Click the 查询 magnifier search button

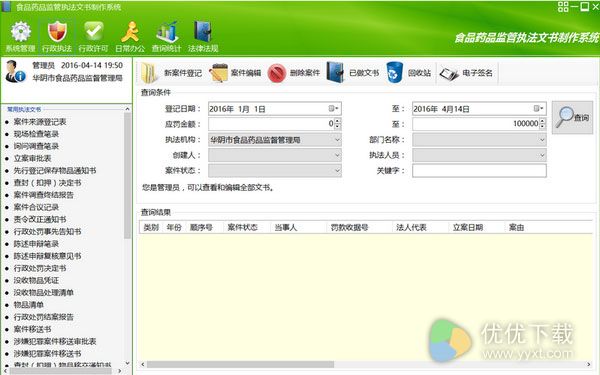572,117
